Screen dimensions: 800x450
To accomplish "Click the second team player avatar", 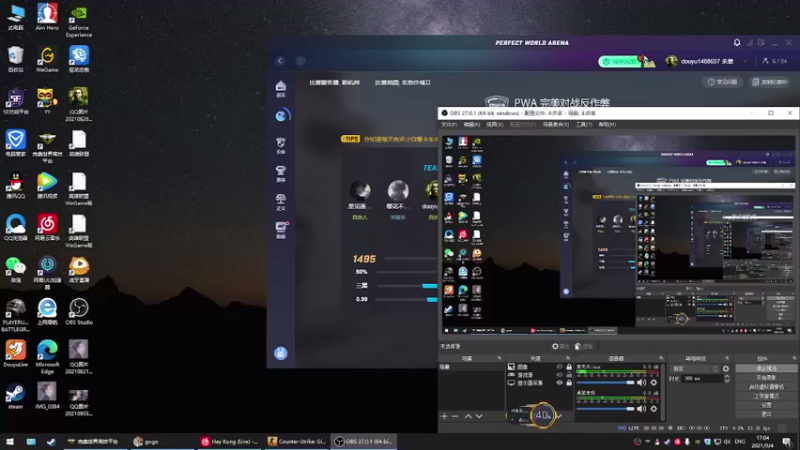I will 398,191.
